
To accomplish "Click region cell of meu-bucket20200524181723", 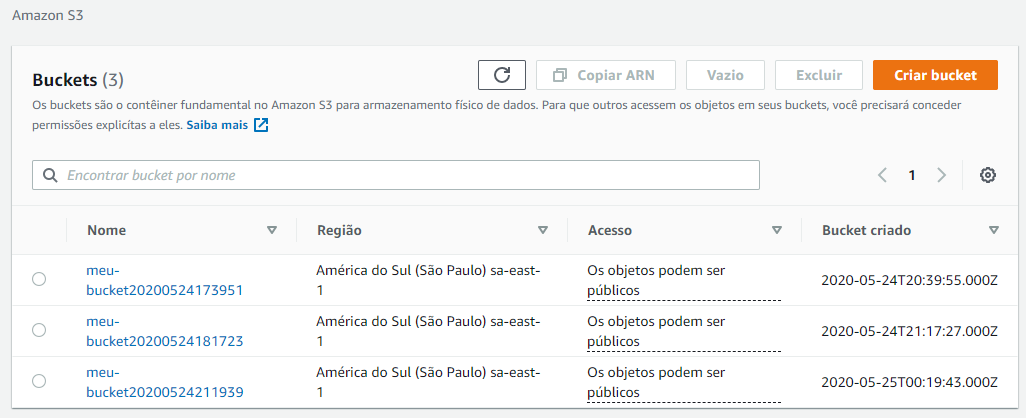I will [428, 331].
